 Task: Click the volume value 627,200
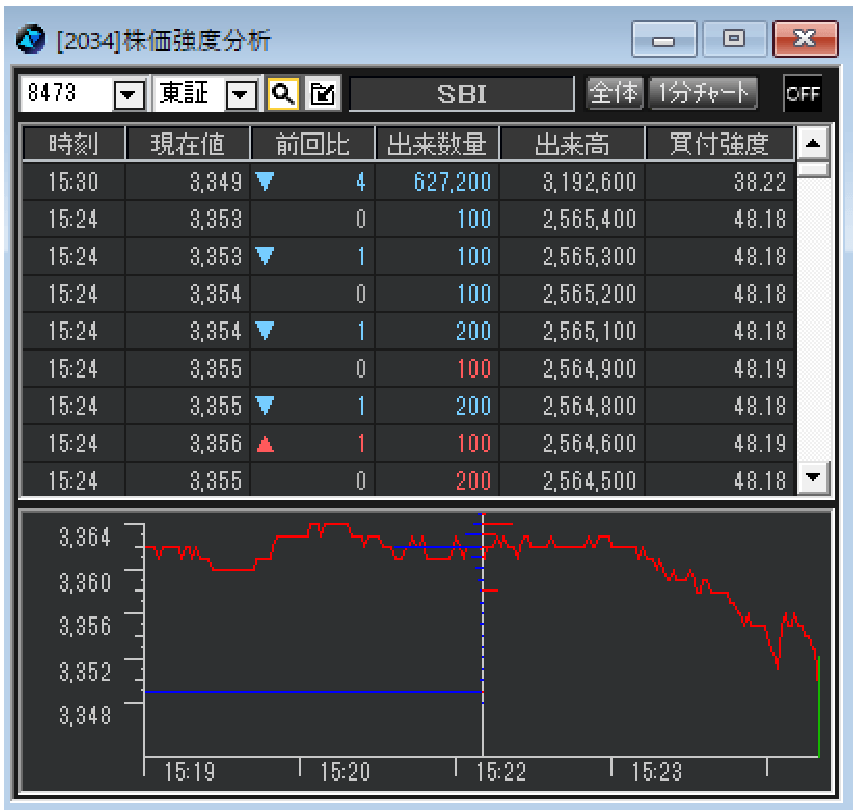click(x=452, y=182)
